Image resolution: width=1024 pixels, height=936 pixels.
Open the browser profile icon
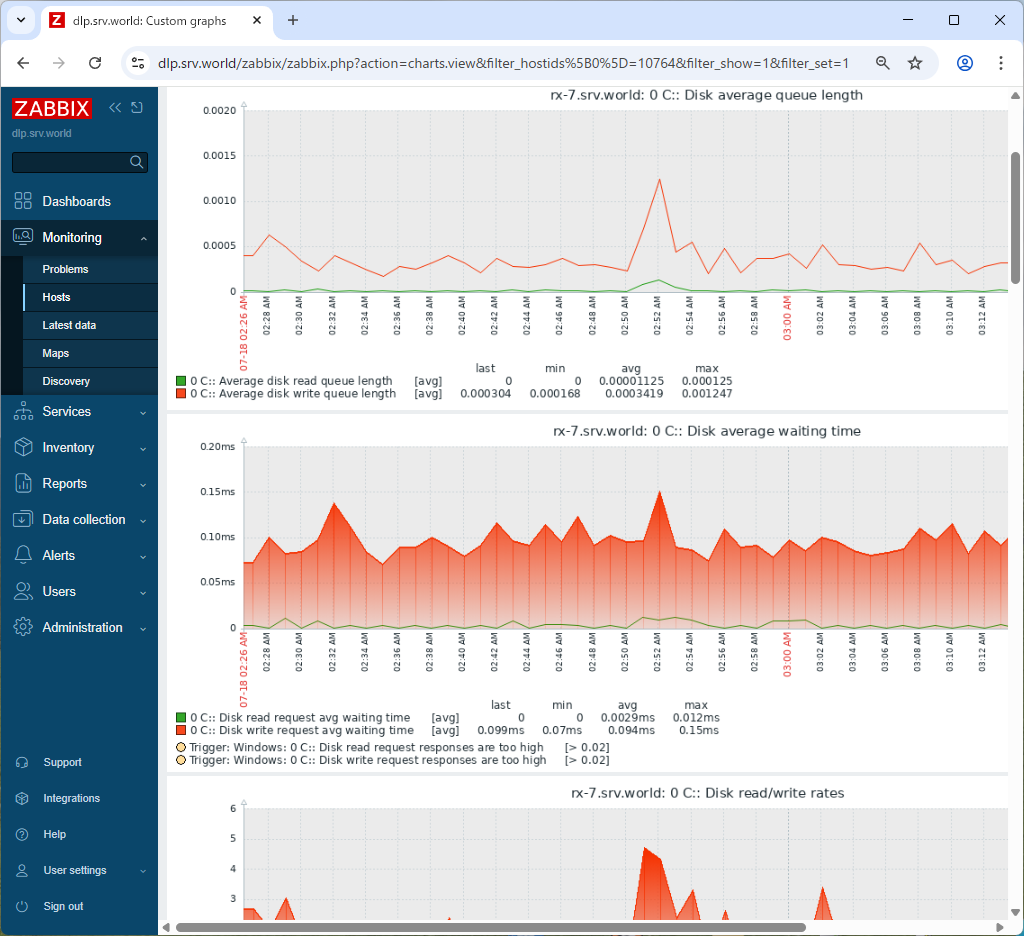pos(965,63)
